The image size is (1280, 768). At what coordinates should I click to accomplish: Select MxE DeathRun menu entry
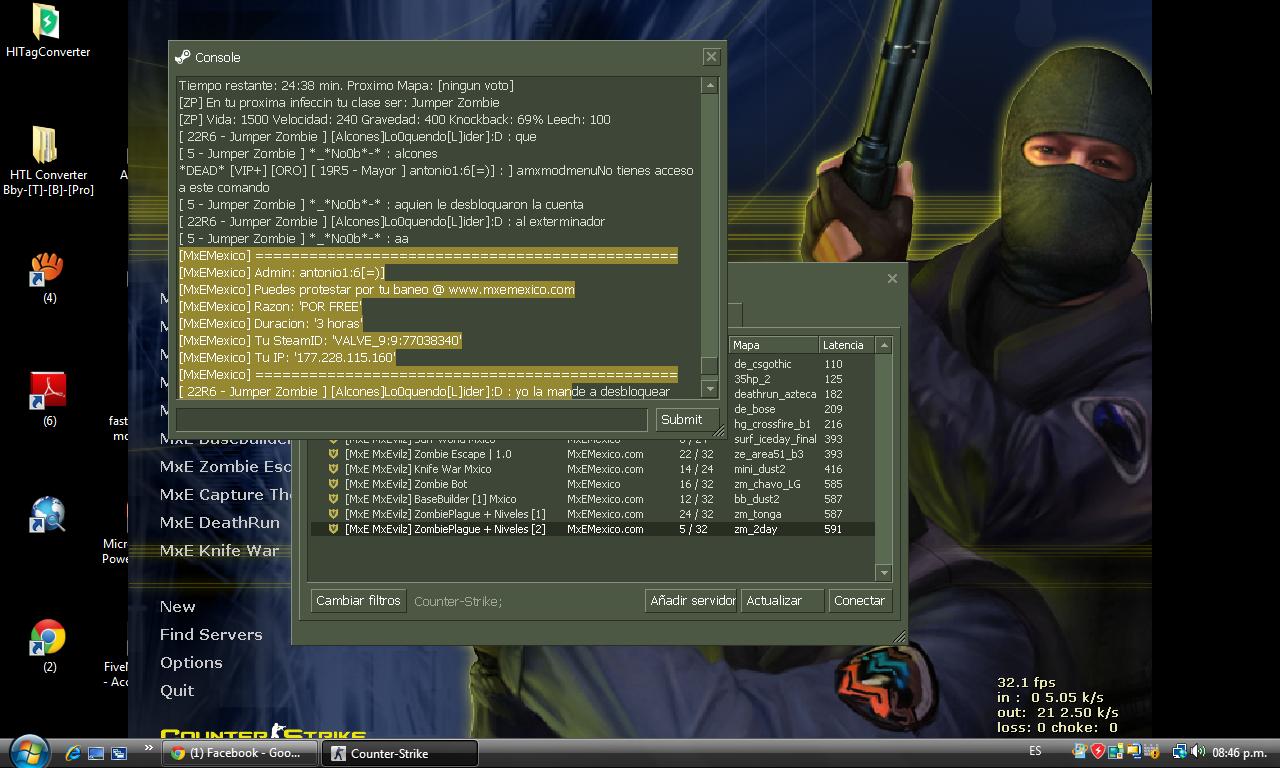coord(219,522)
